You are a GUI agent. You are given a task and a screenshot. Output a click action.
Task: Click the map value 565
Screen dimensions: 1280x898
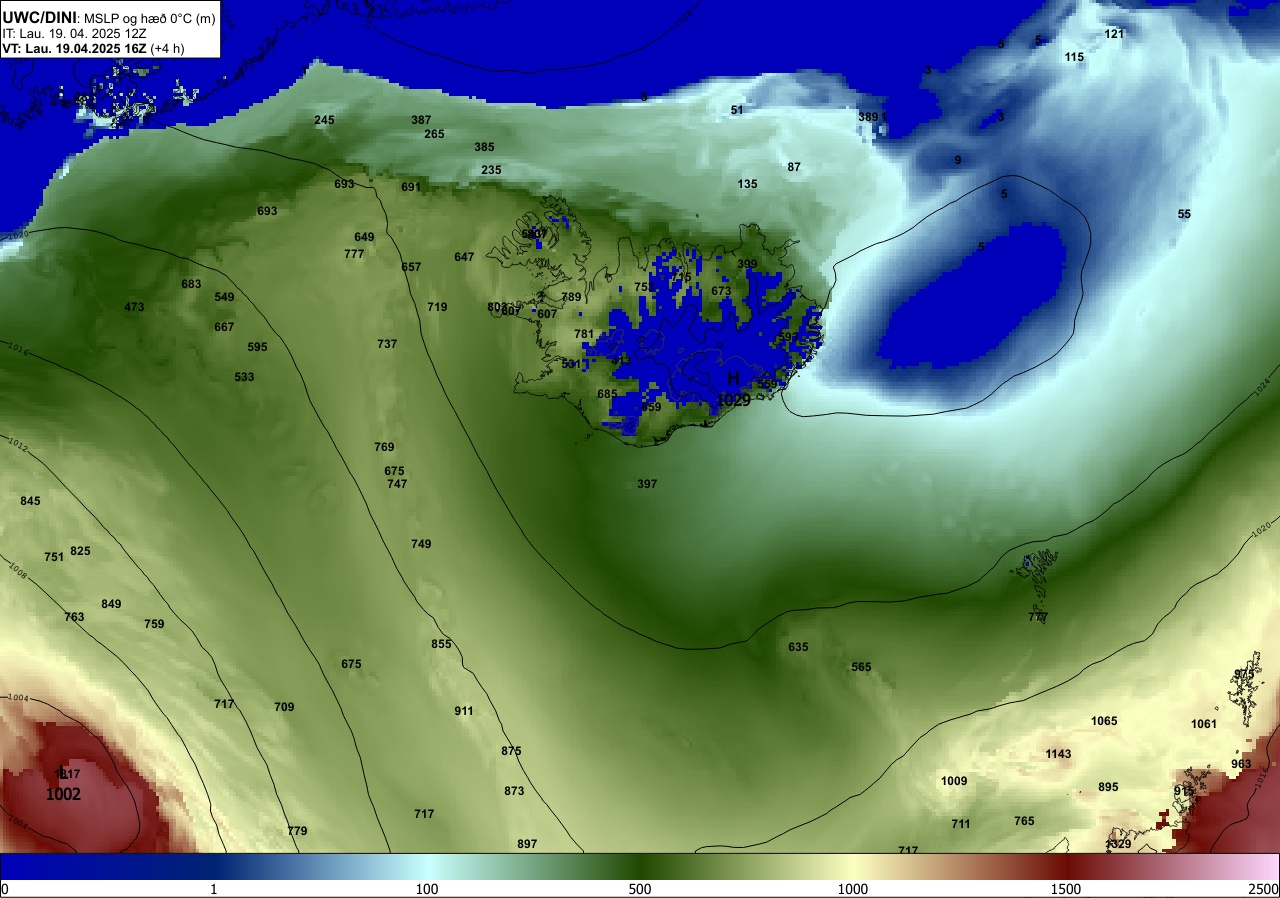click(x=861, y=667)
